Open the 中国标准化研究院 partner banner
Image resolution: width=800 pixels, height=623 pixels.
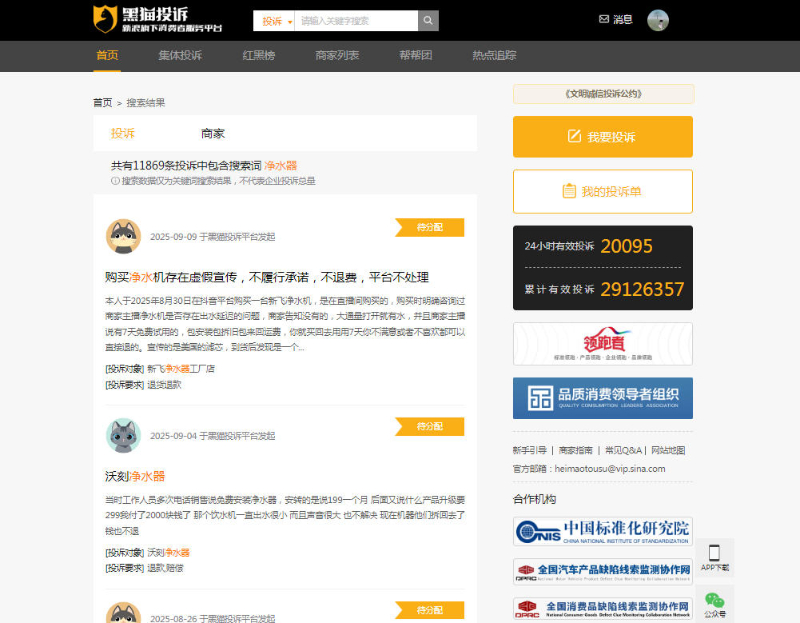[602, 530]
